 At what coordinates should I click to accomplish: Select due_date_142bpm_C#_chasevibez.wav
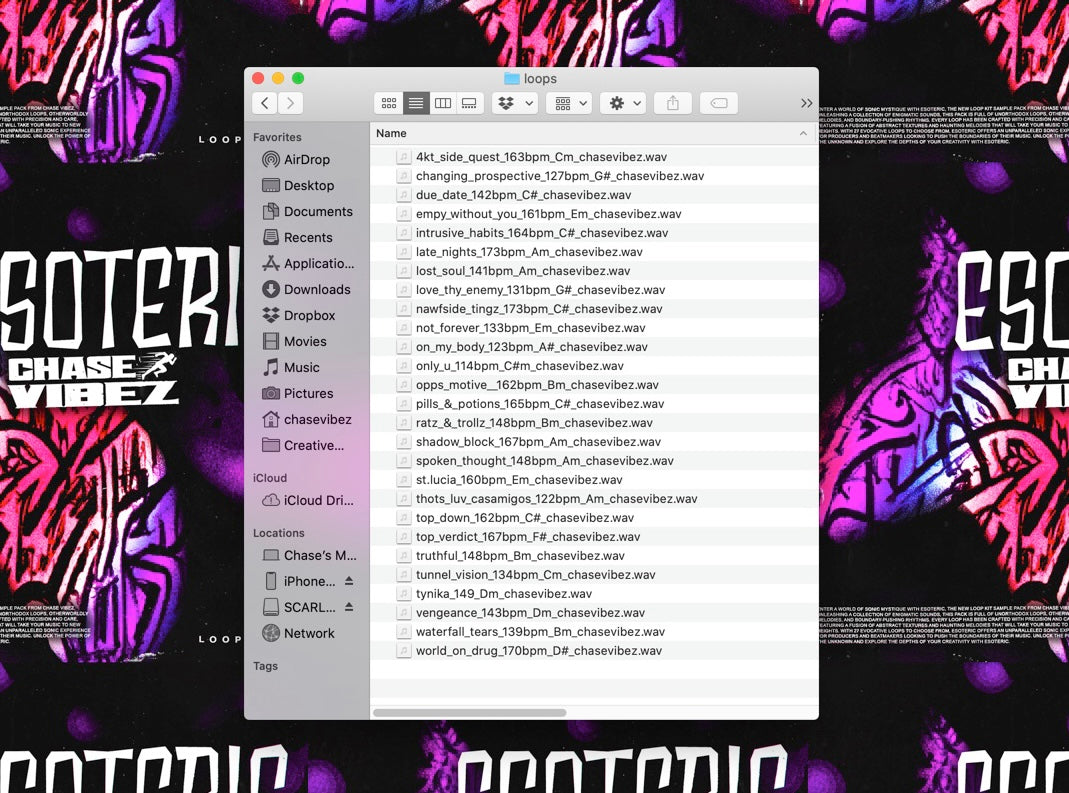pos(594,195)
